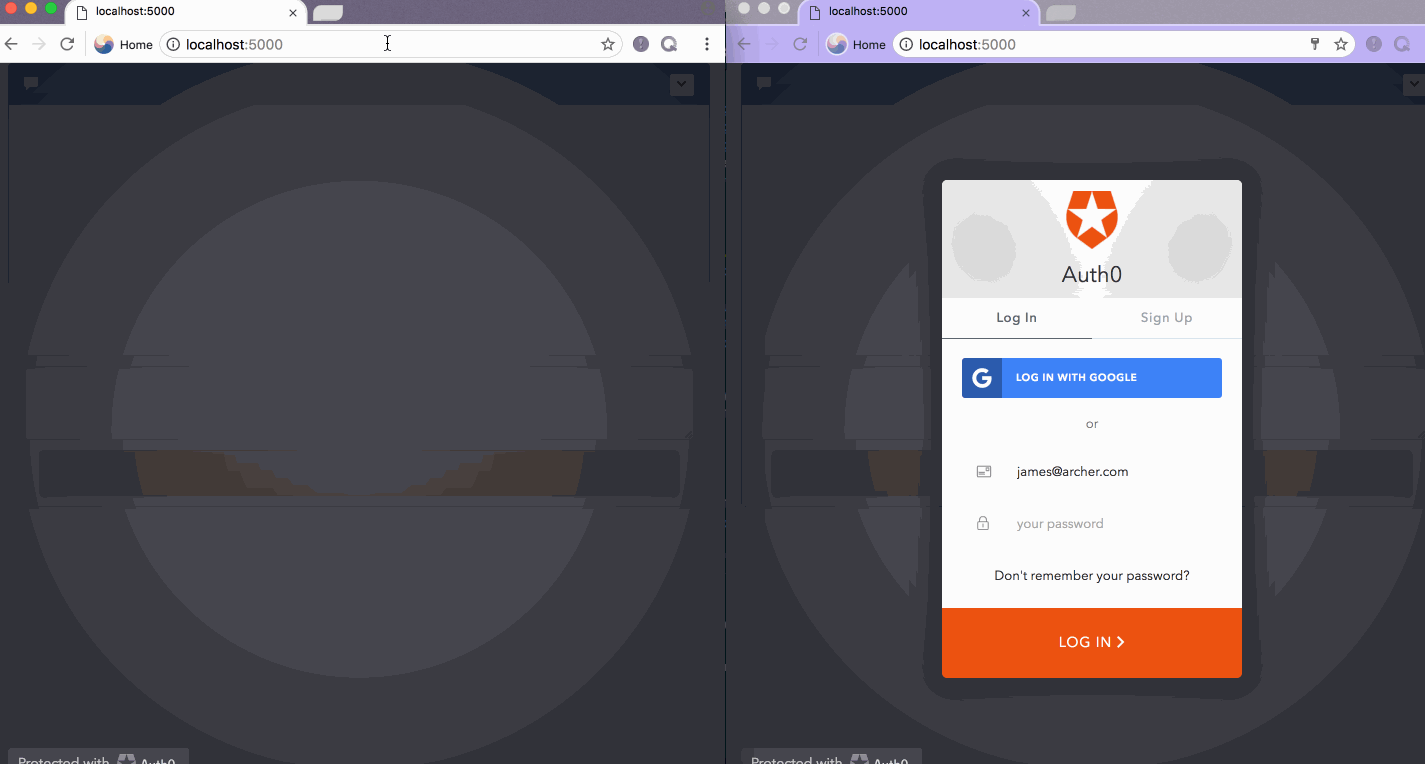1425x764 pixels.
Task: Switch to the Log In tab
Action: 1017,318
